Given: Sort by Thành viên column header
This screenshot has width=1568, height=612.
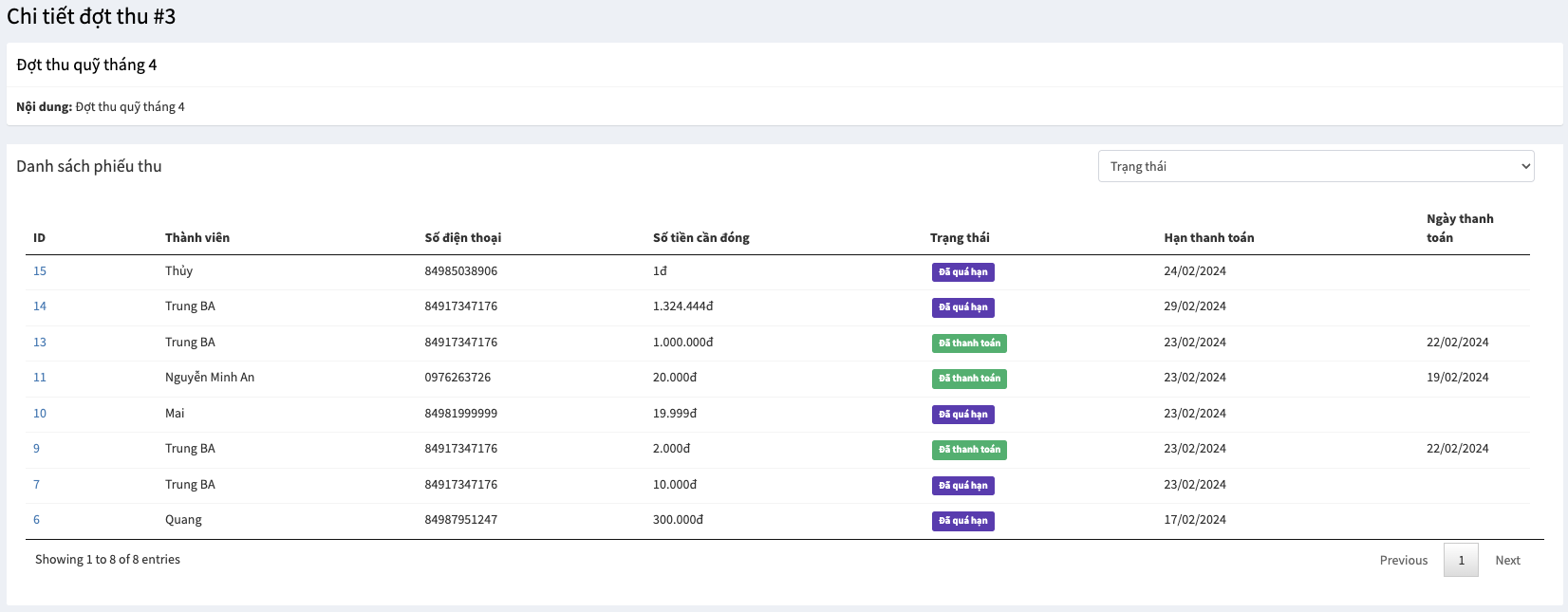Looking at the screenshot, I should (197, 238).
